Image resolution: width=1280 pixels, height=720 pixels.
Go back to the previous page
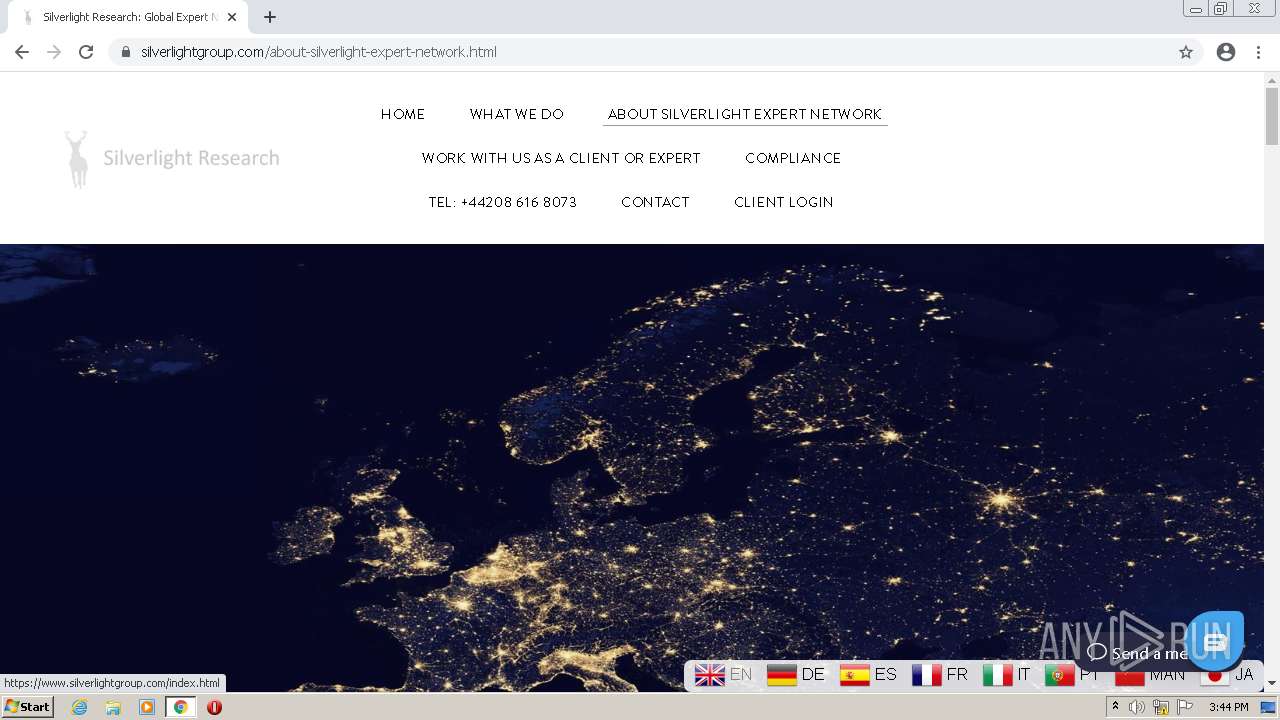22,52
